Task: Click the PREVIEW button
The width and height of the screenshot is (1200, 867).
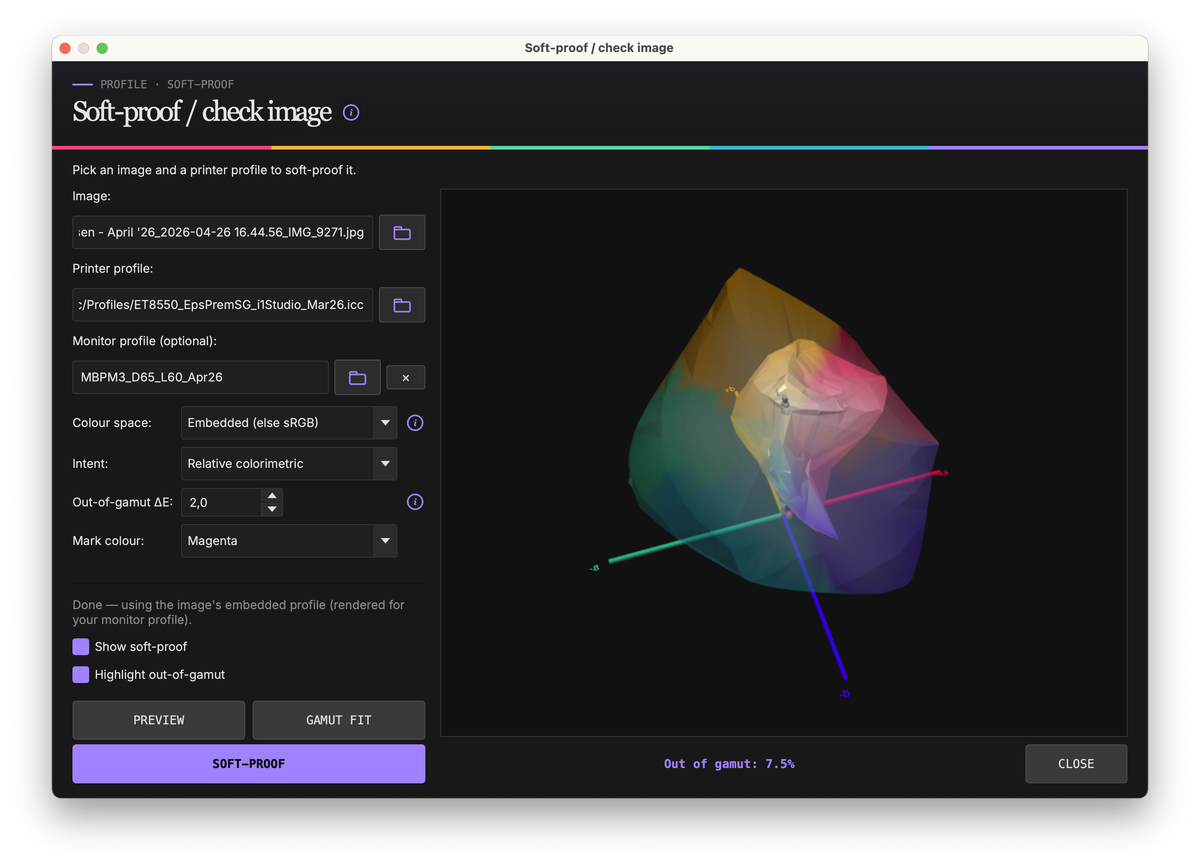Action: pyautogui.click(x=158, y=720)
